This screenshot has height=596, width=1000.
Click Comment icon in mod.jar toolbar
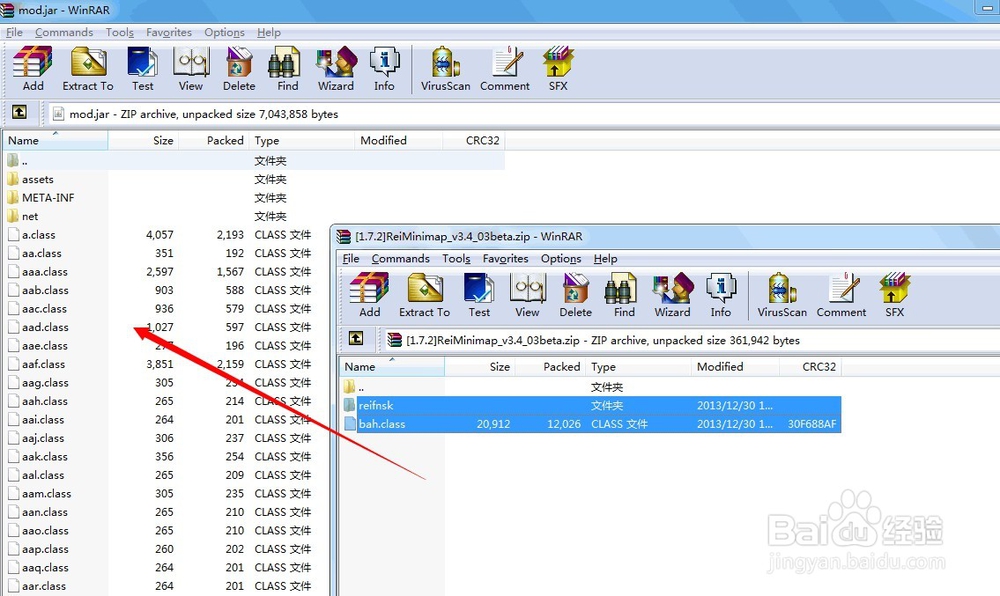[x=505, y=69]
